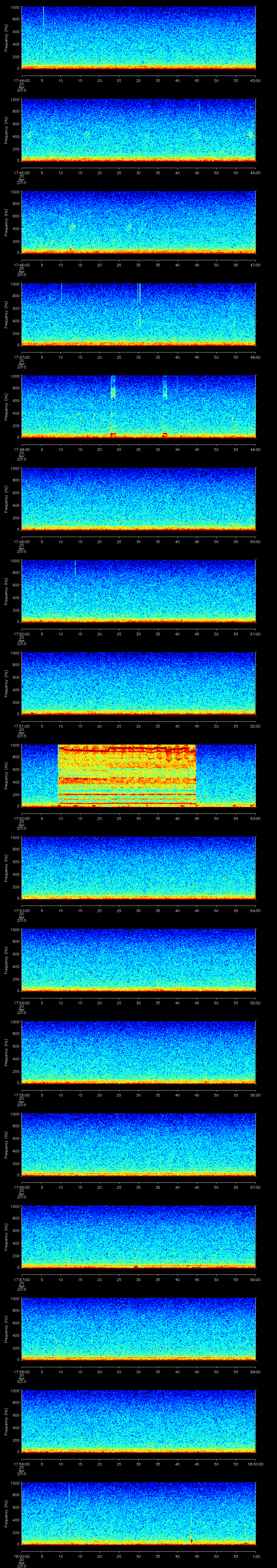Select the spectrogram panel starting at 17:46:00
This screenshot has width=277, height=1568.
pos(138,223)
